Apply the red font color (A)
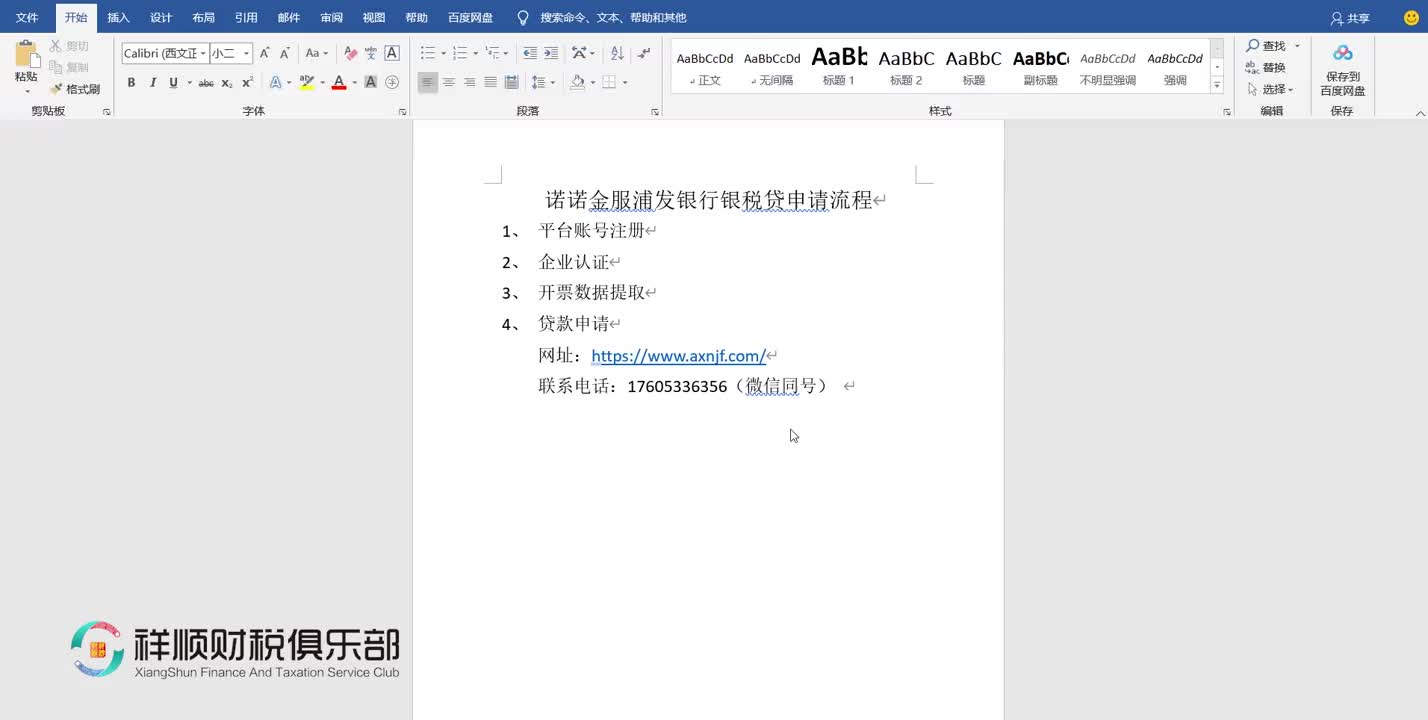The height and width of the screenshot is (720, 1428). pyautogui.click(x=339, y=83)
